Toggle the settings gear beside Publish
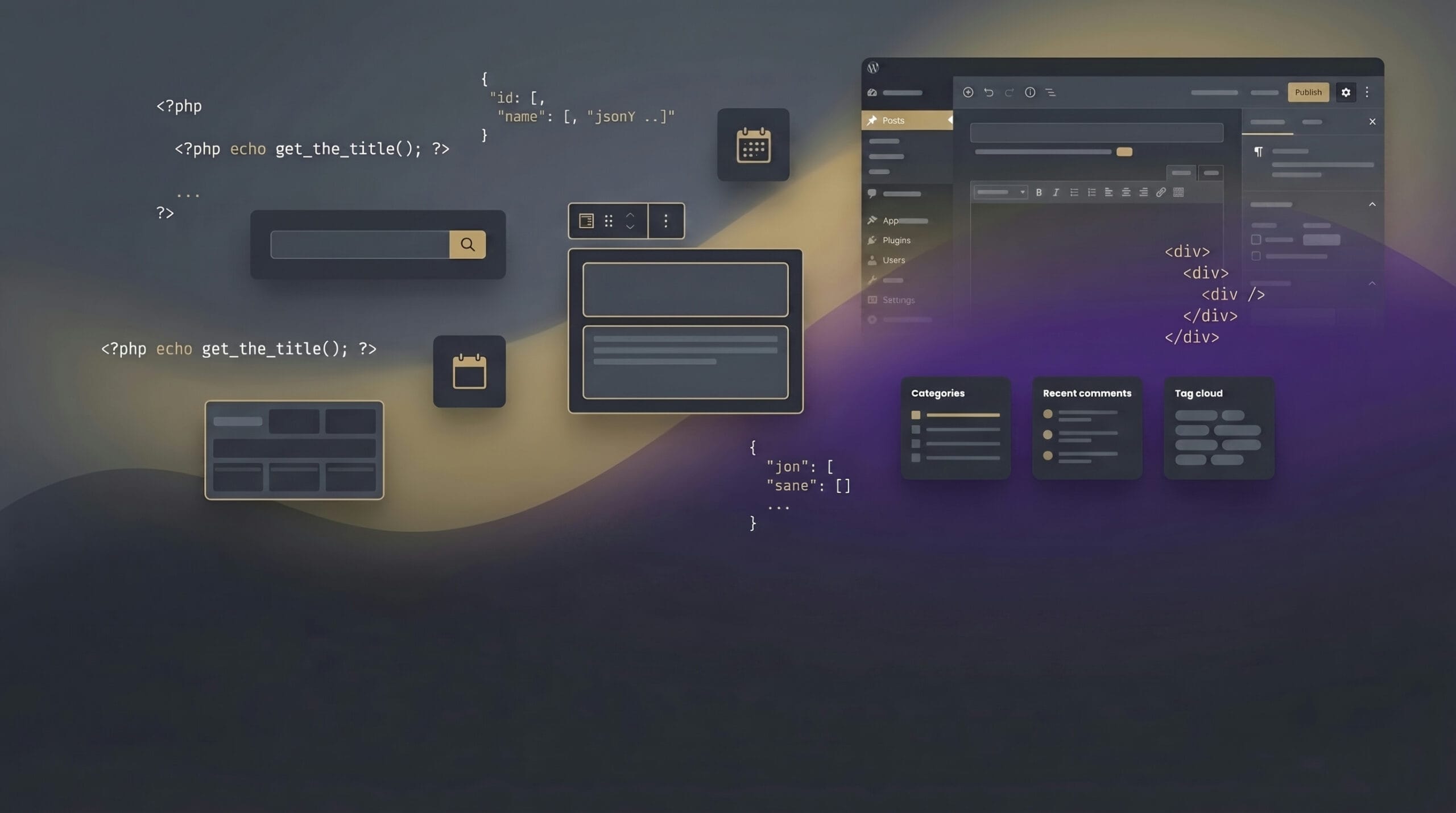The image size is (1456, 813). pos(1346,92)
